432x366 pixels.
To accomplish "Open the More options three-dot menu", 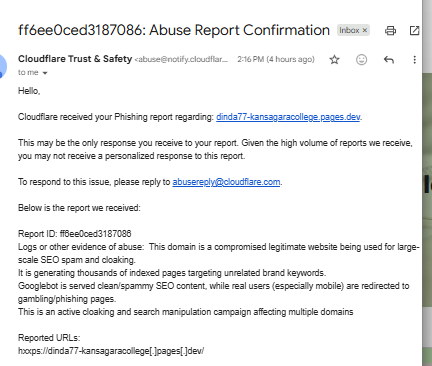I will click(414, 60).
